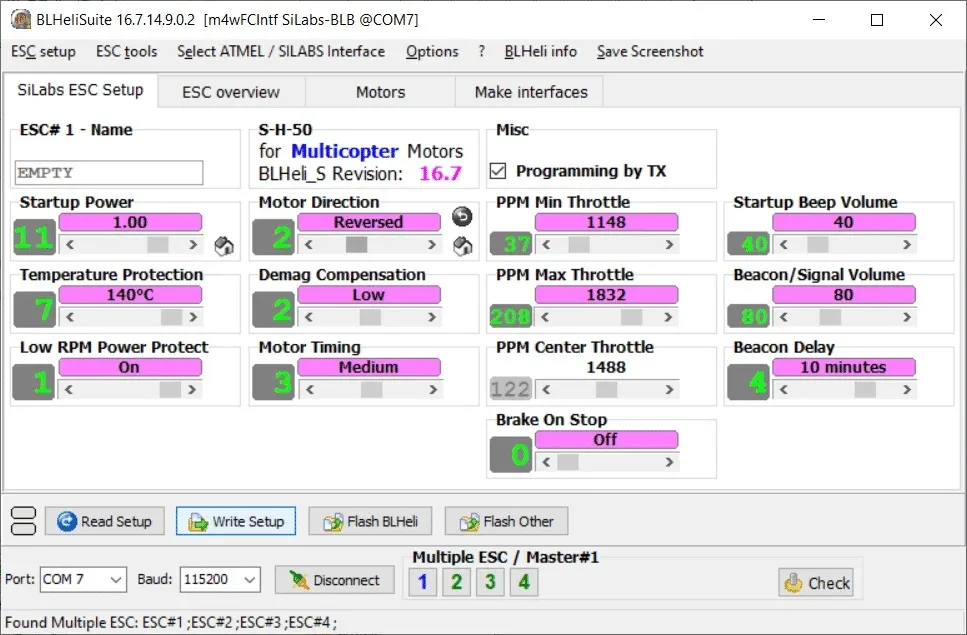The height and width of the screenshot is (635, 967).
Task: Switch to the ESC overview tab
Action: pos(230,92)
